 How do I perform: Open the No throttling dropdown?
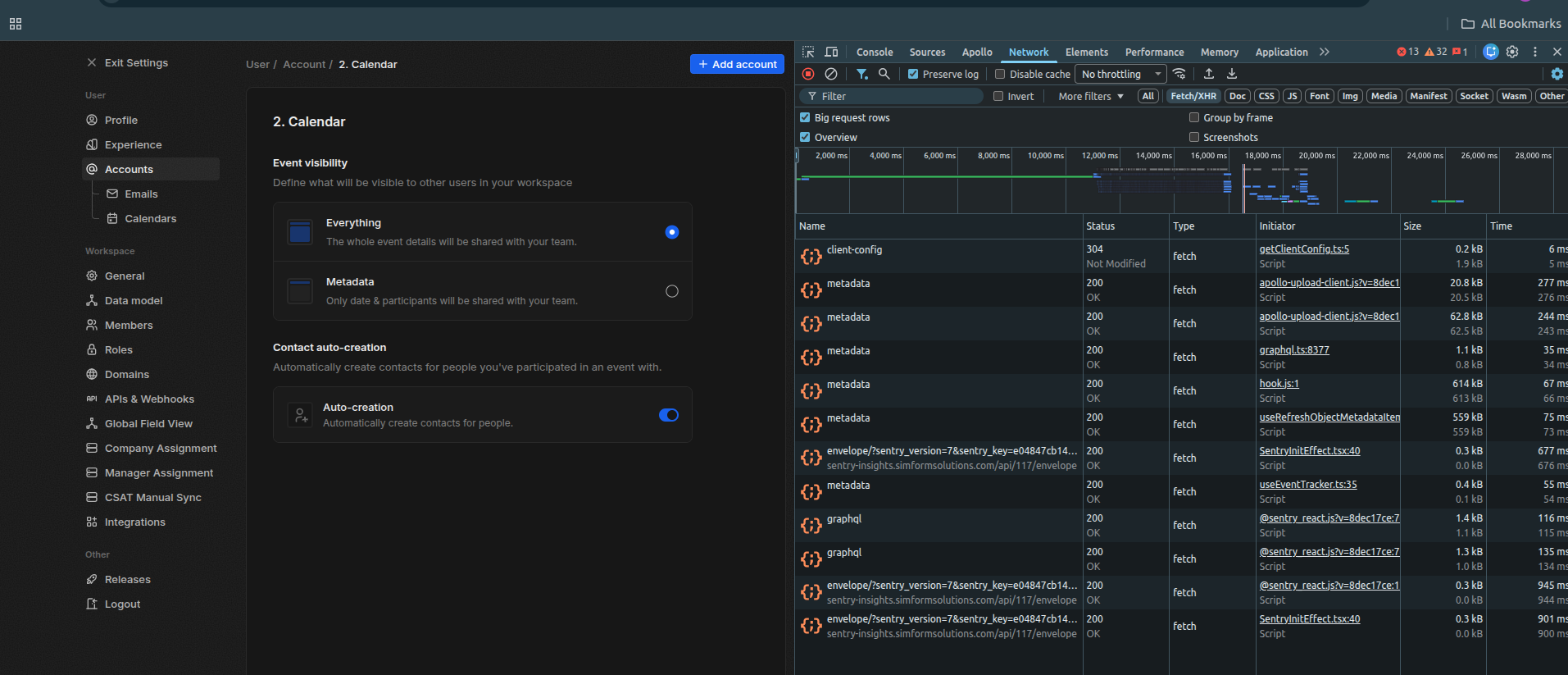pos(1120,74)
